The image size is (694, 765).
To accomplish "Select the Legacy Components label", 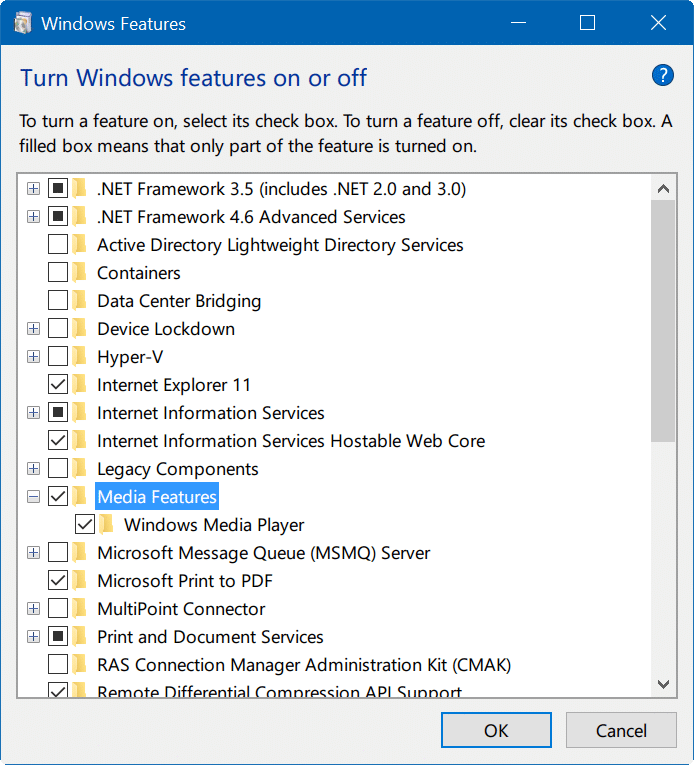I will 178,469.
